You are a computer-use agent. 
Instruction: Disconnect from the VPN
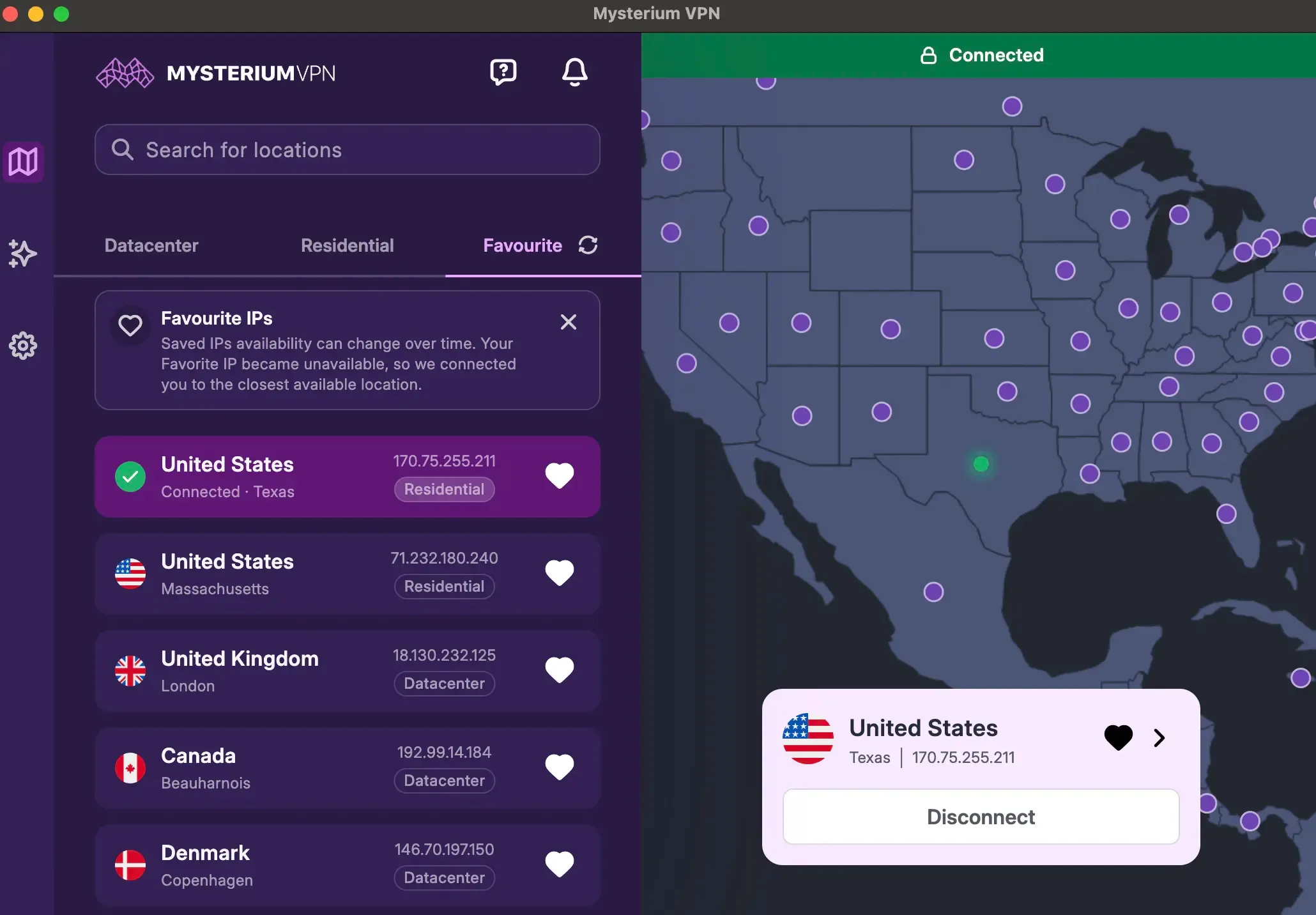tap(981, 817)
